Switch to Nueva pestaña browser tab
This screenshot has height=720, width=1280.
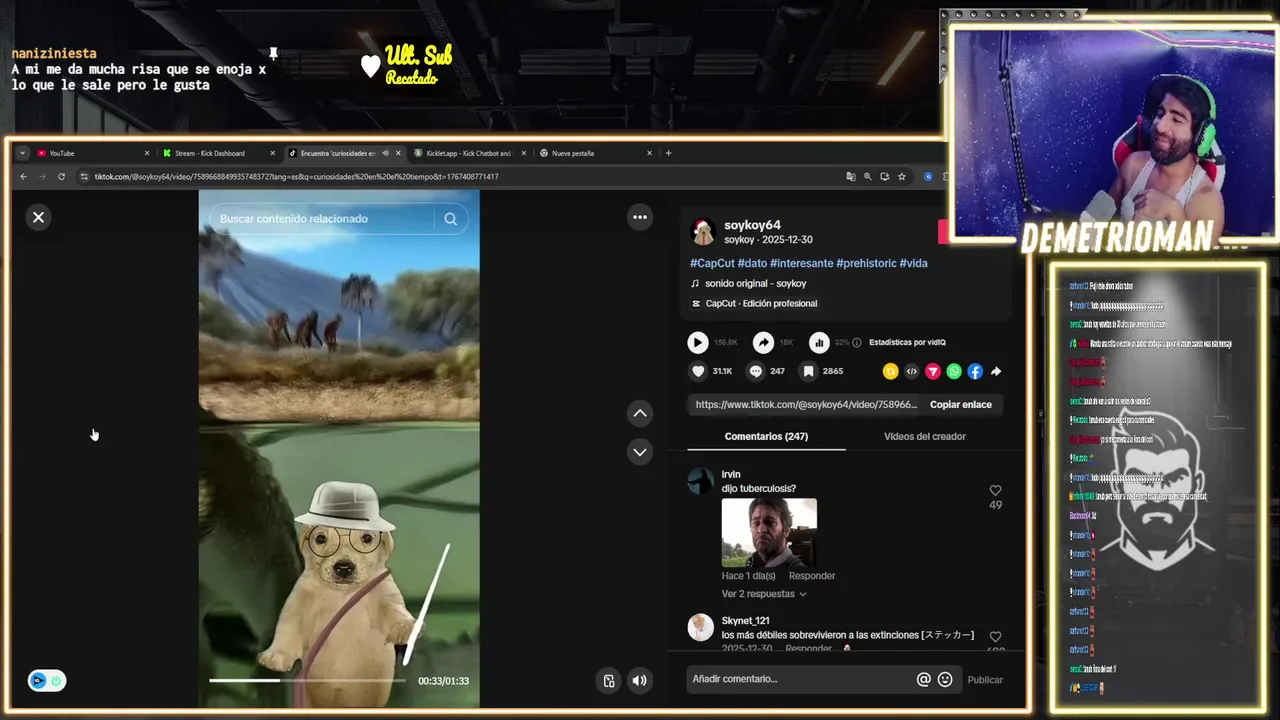pyautogui.click(x=595, y=153)
